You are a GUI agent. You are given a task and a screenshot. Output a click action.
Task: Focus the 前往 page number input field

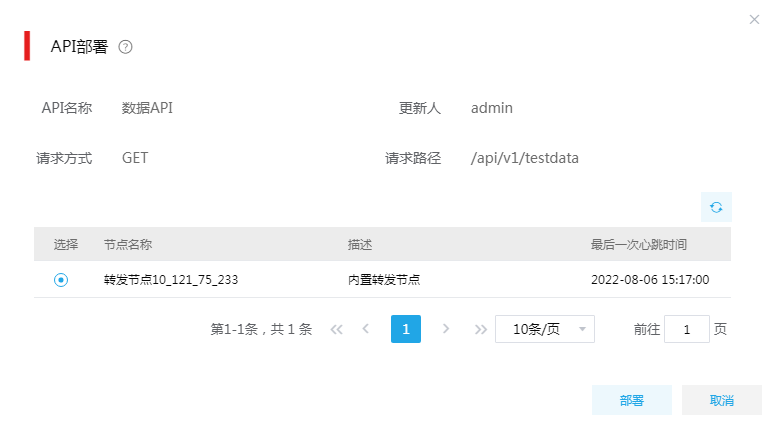pos(687,329)
